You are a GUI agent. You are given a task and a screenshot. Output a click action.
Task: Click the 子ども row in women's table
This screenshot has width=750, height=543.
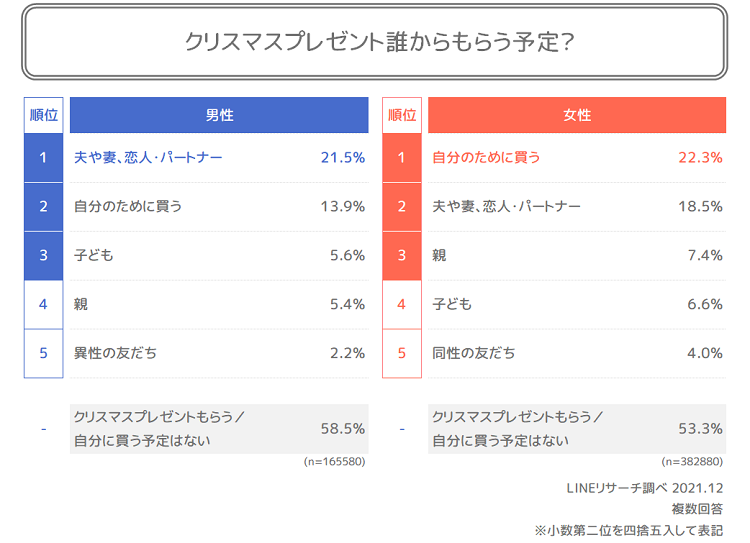click(577, 304)
